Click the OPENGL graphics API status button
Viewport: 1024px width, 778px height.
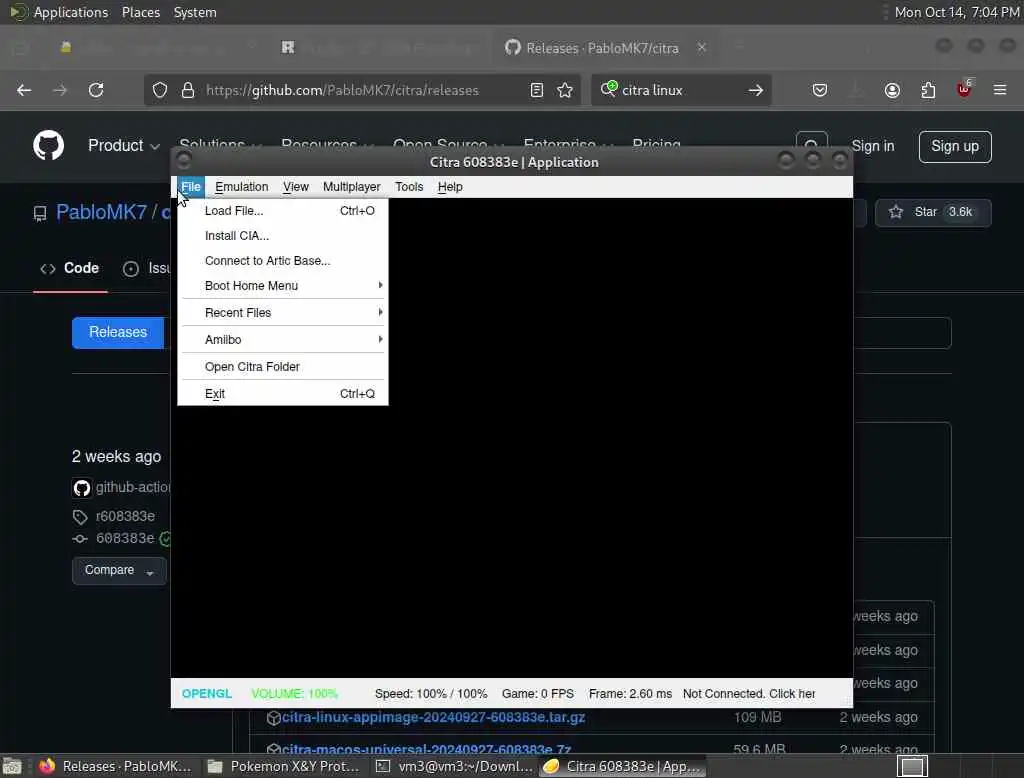point(206,694)
